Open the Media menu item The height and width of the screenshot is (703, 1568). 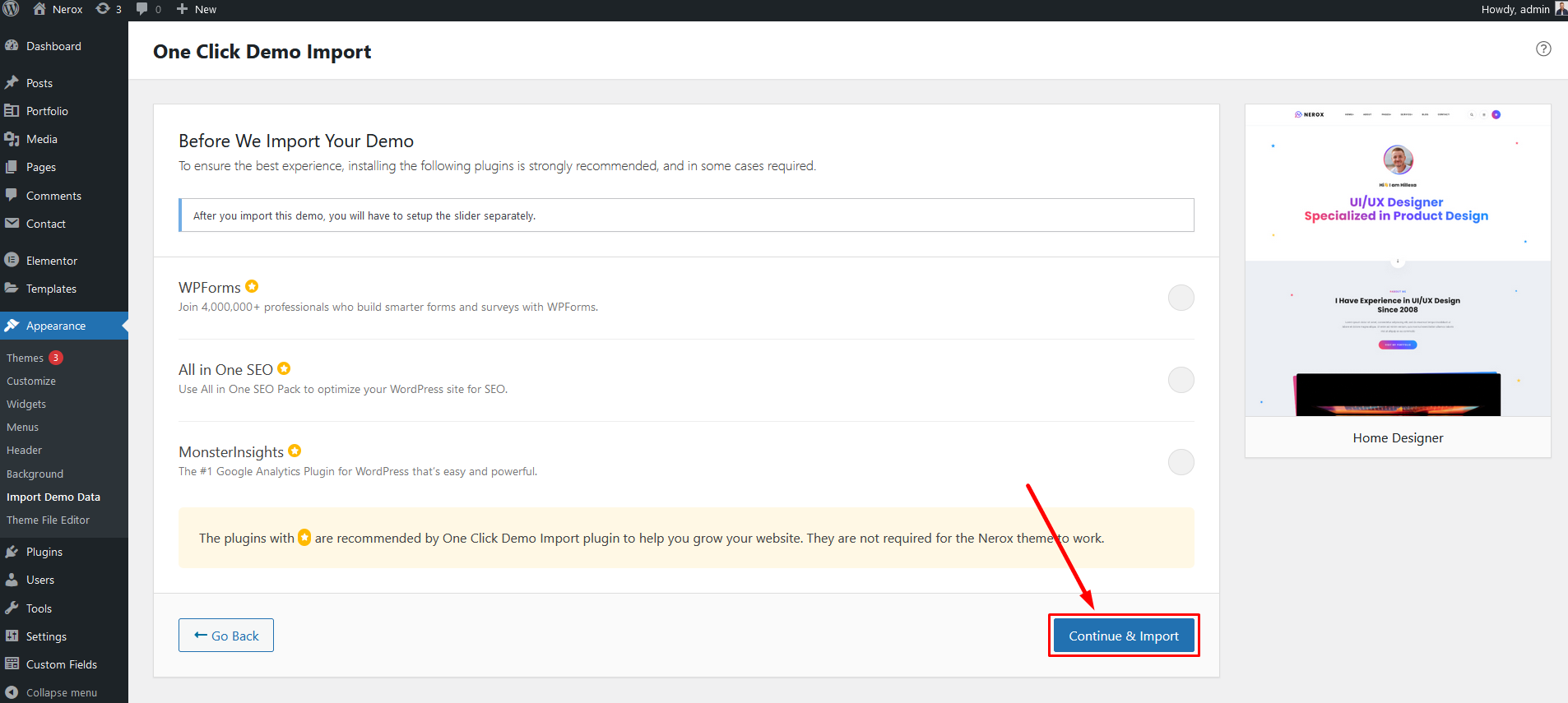(x=64, y=139)
